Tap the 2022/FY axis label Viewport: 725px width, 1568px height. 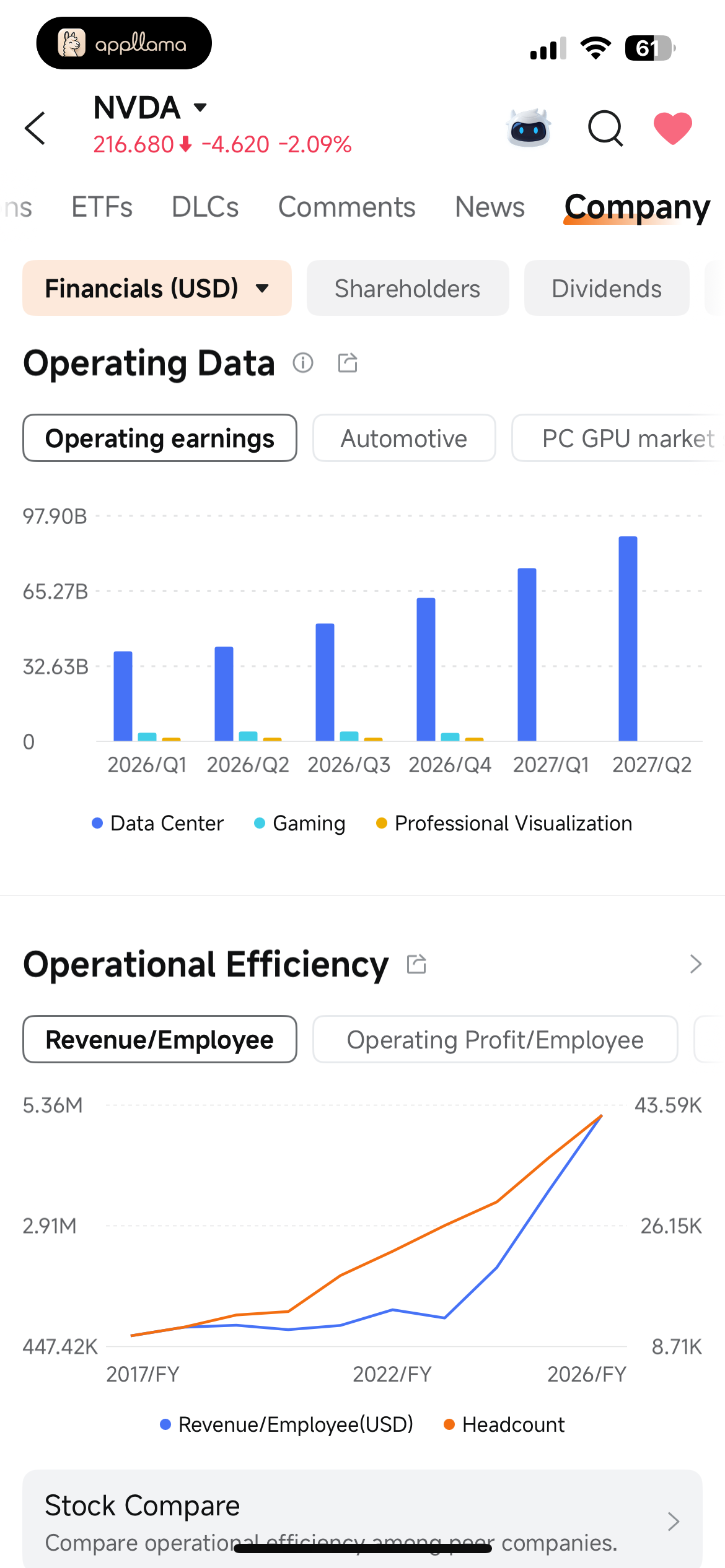tap(392, 1374)
